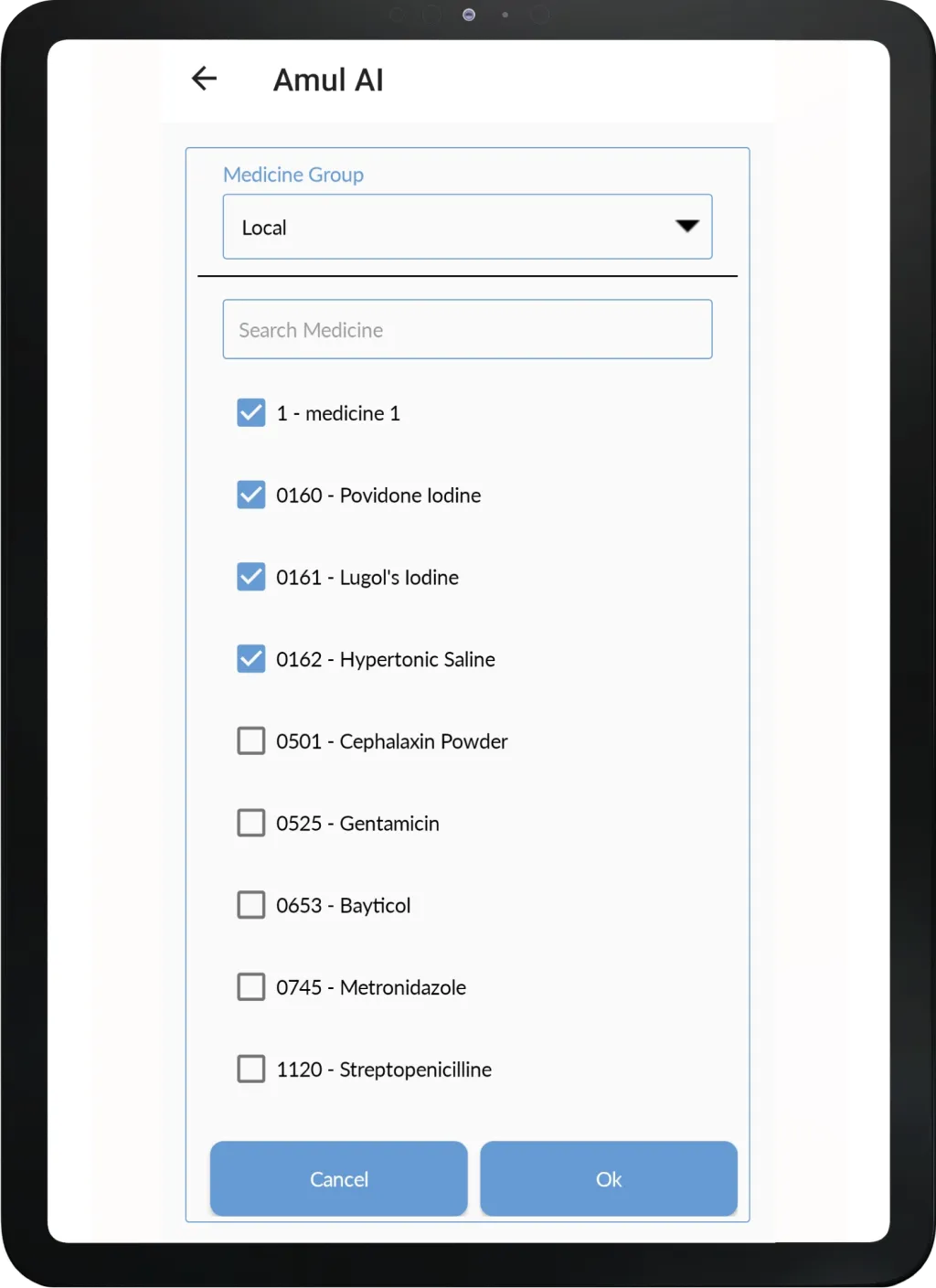Image resolution: width=936 pixels, height=1288 pixels.
Task: Focus the Search Medicine field
Action: pos(467,330)
